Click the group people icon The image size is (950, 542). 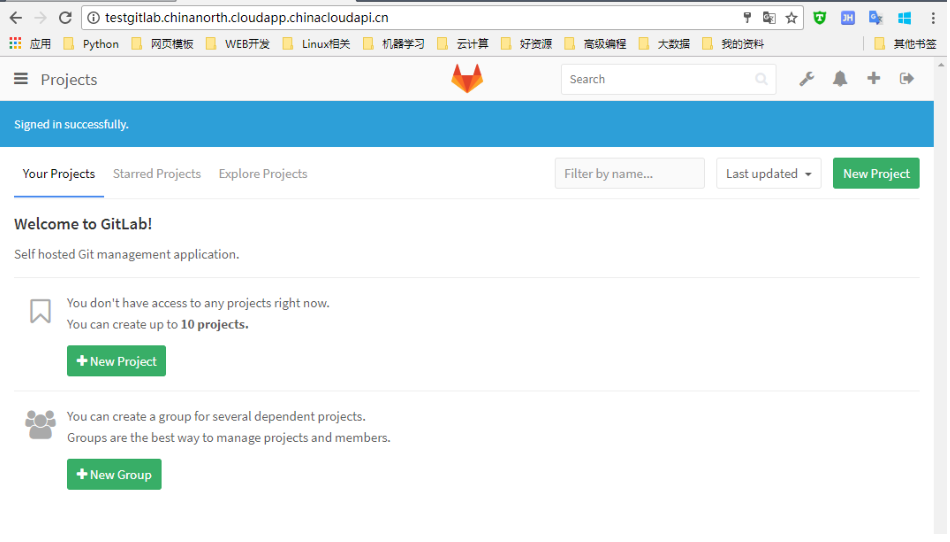coord(41,425)
